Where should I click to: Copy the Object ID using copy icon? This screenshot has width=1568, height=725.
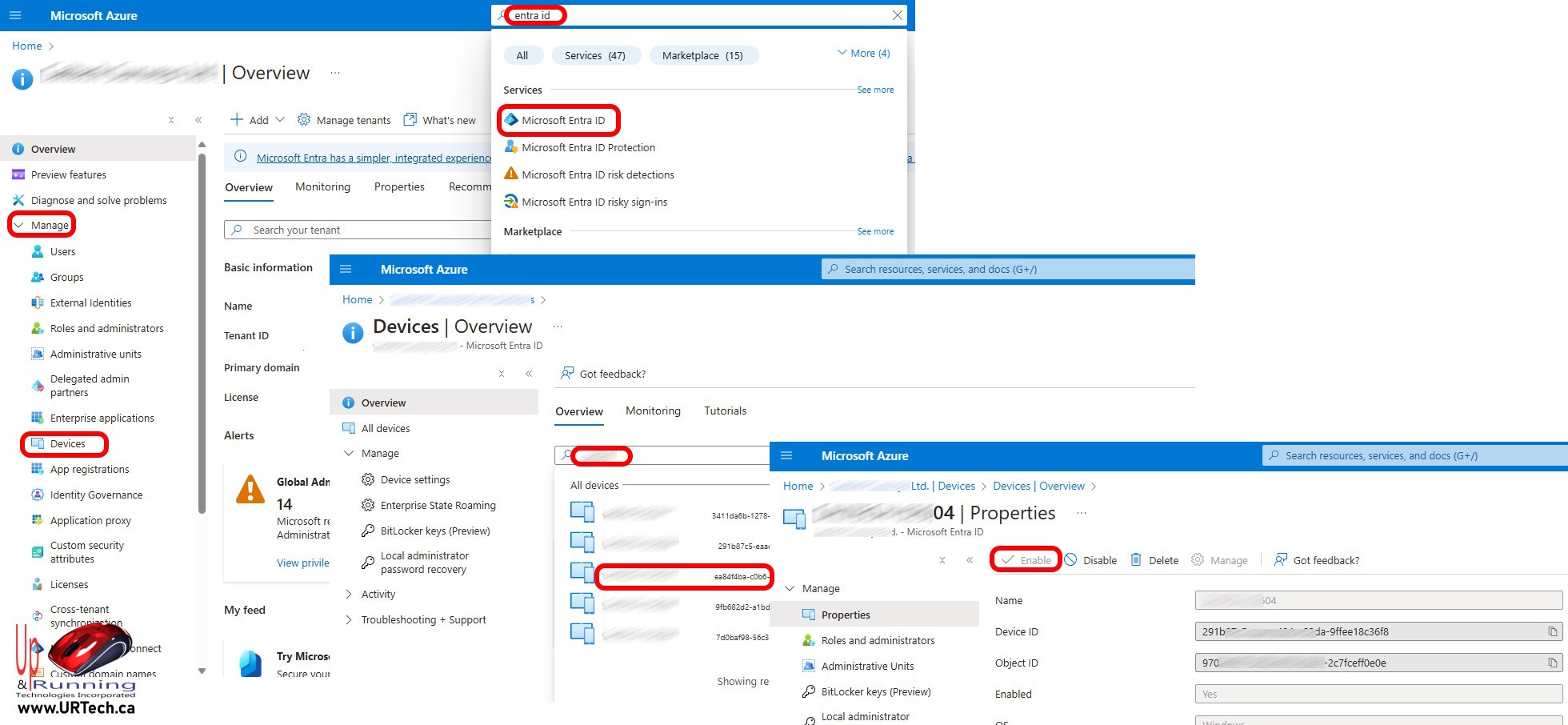(x=1552, y=663)
